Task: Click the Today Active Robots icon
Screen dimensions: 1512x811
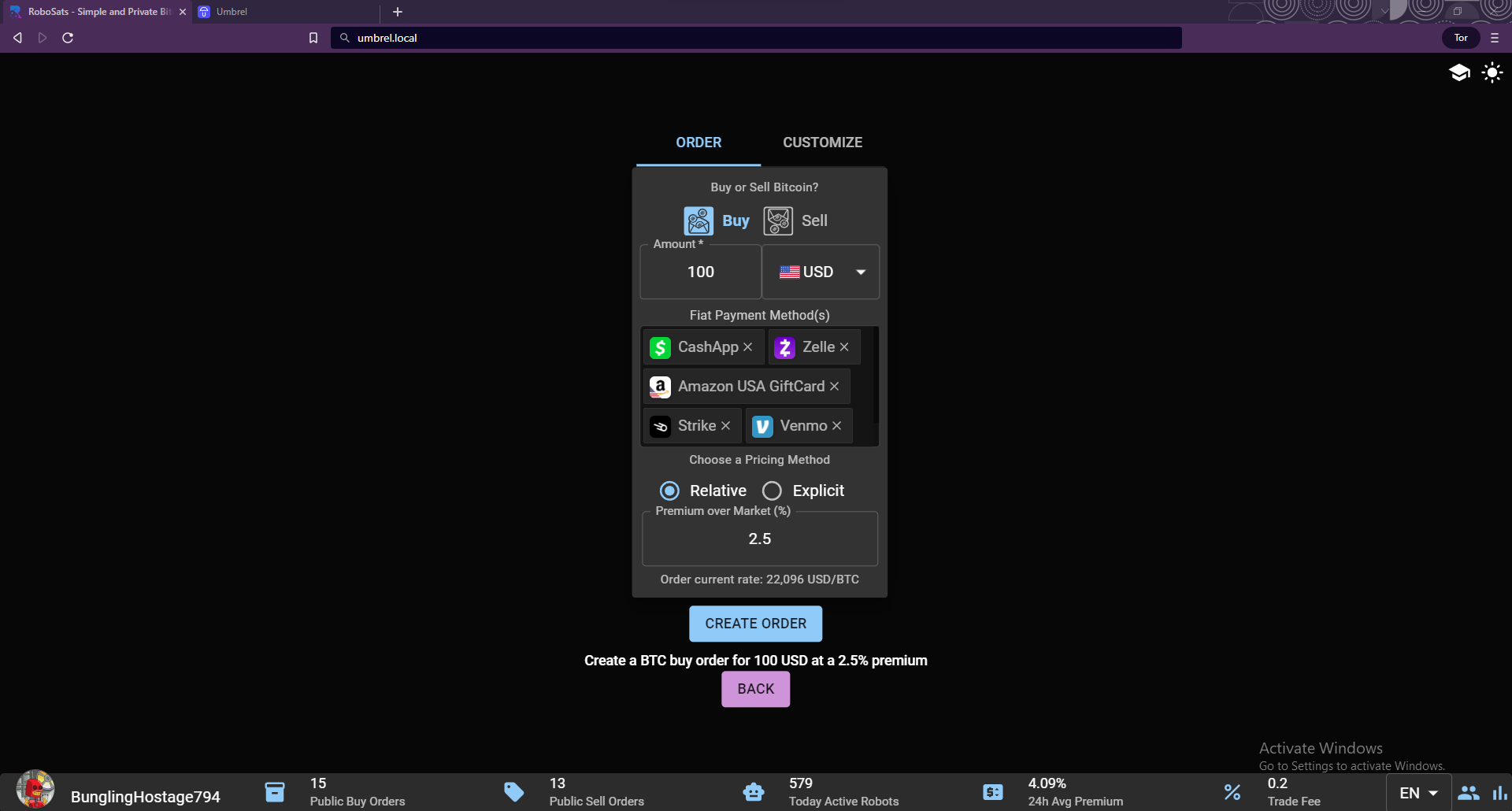Action: (754, 792)
